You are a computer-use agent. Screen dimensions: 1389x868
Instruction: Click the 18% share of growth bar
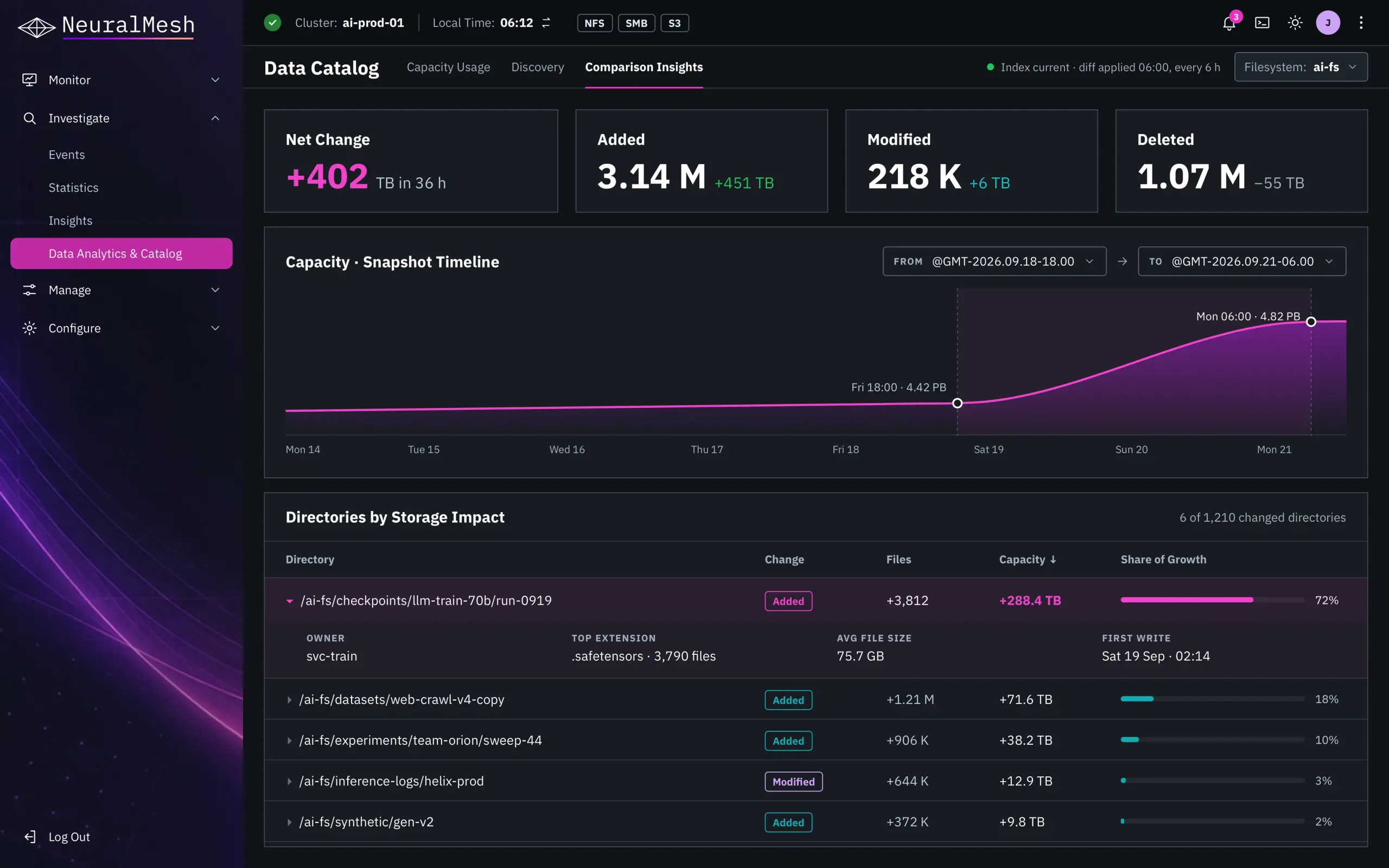tap(1212, 699)
